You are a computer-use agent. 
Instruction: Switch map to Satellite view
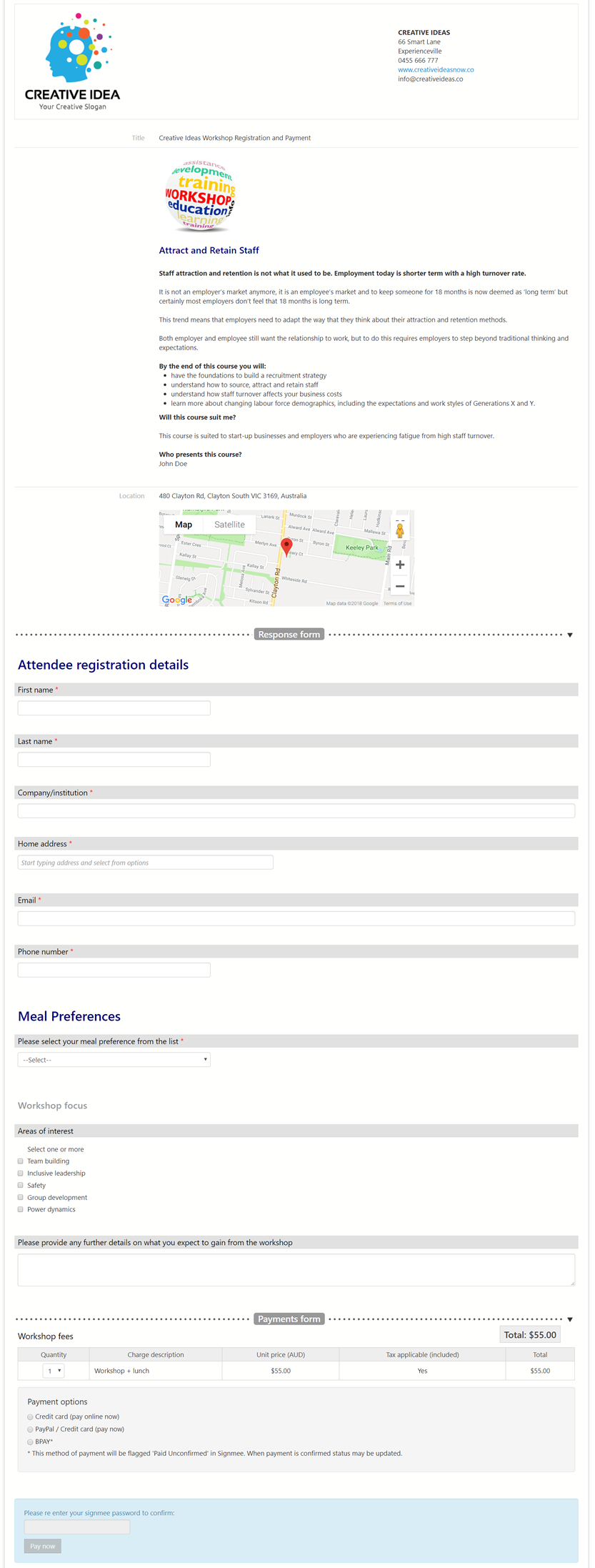click(229, 525)
